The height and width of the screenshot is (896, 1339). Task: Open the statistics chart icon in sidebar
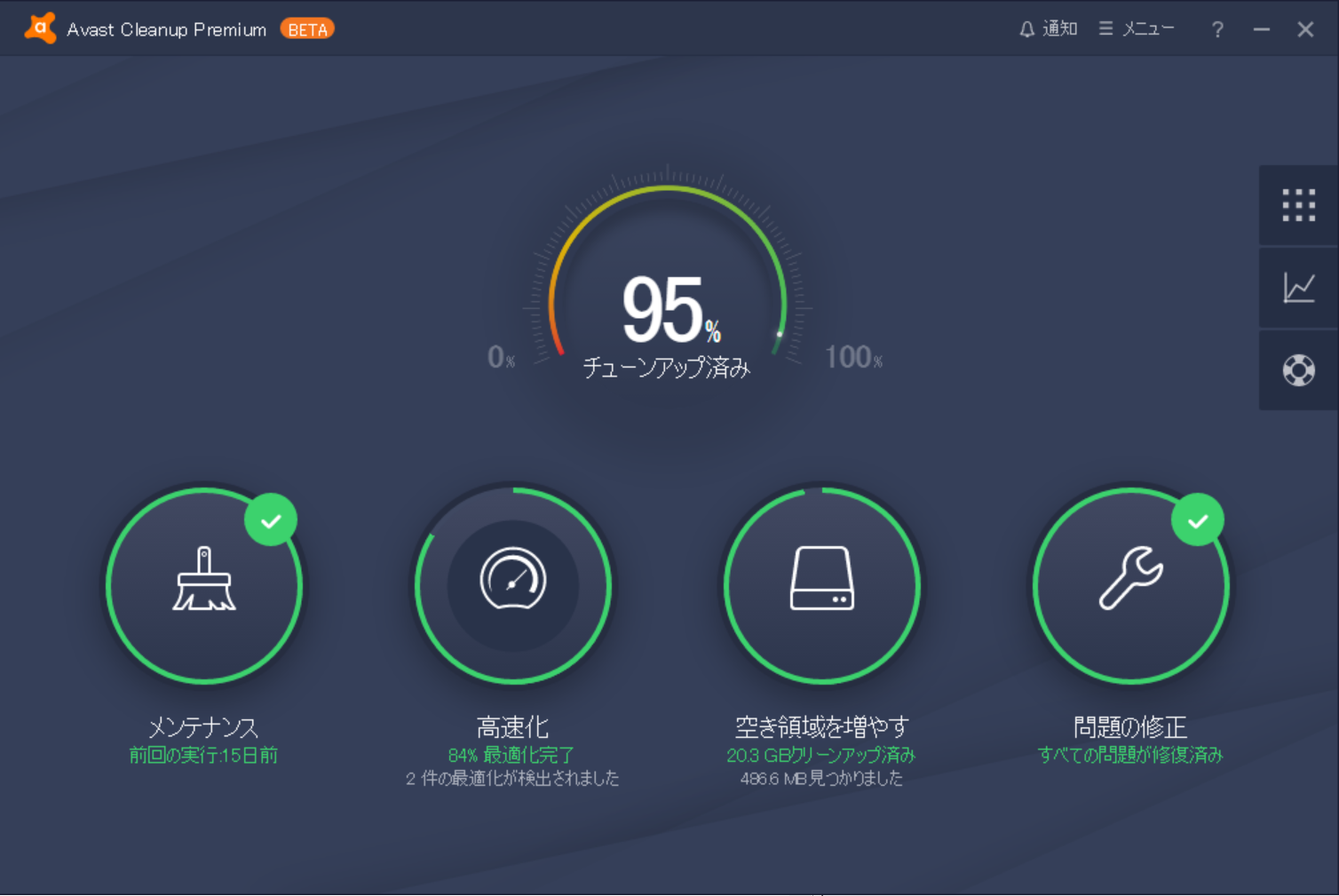[x=1298, y=287]
